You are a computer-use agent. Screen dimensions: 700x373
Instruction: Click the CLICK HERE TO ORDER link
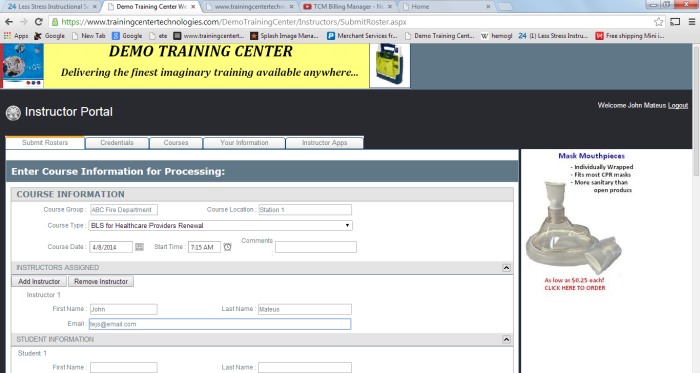pos(575,288)
